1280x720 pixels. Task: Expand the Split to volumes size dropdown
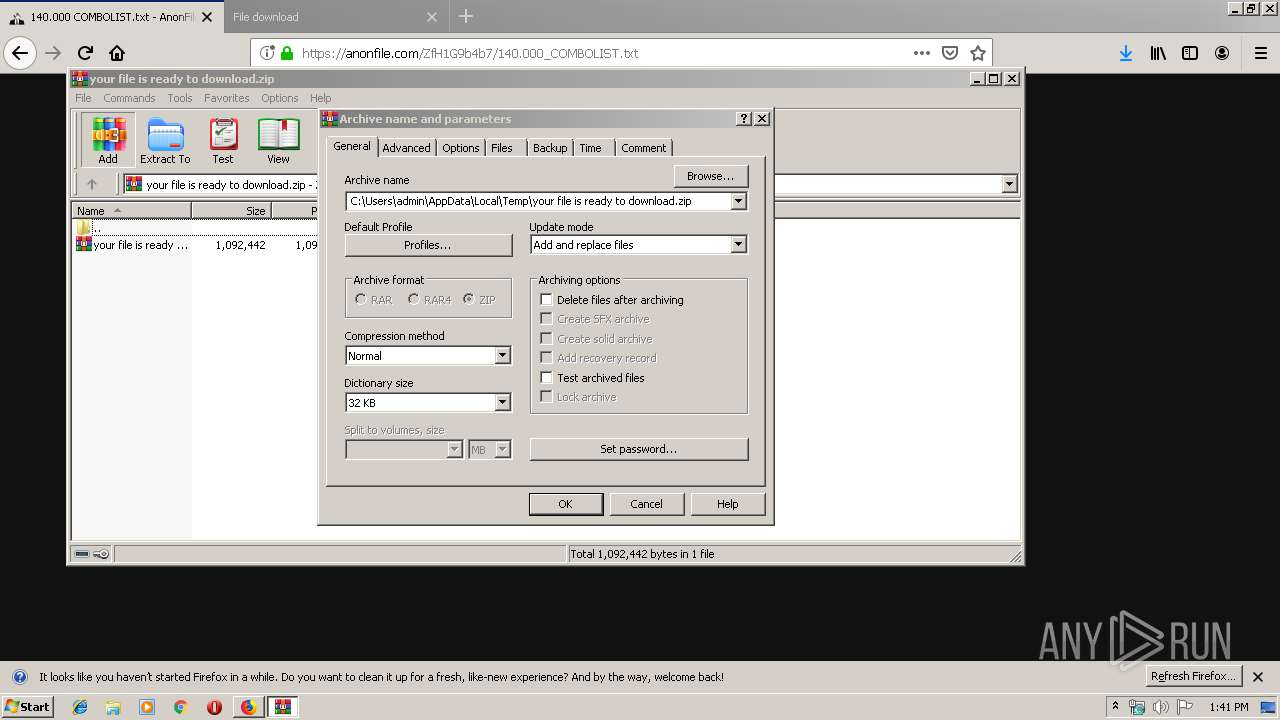tap(454, 450)
